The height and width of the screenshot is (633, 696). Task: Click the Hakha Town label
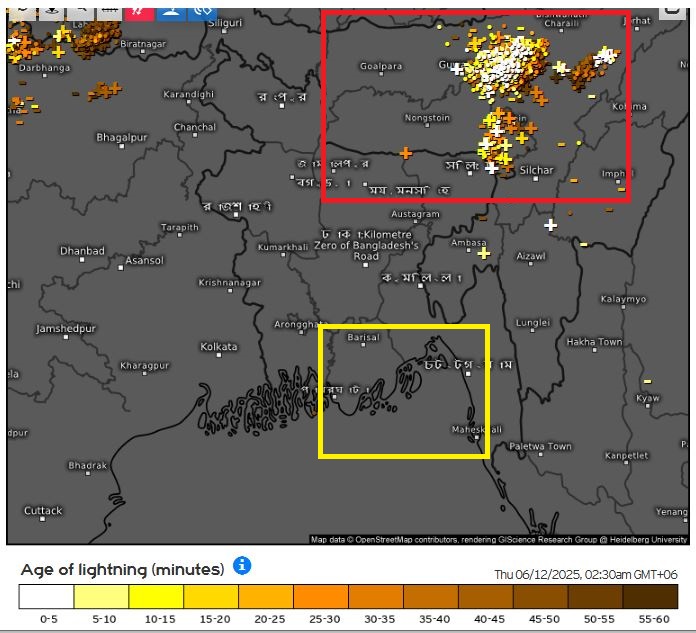click(x=594, y=342)
